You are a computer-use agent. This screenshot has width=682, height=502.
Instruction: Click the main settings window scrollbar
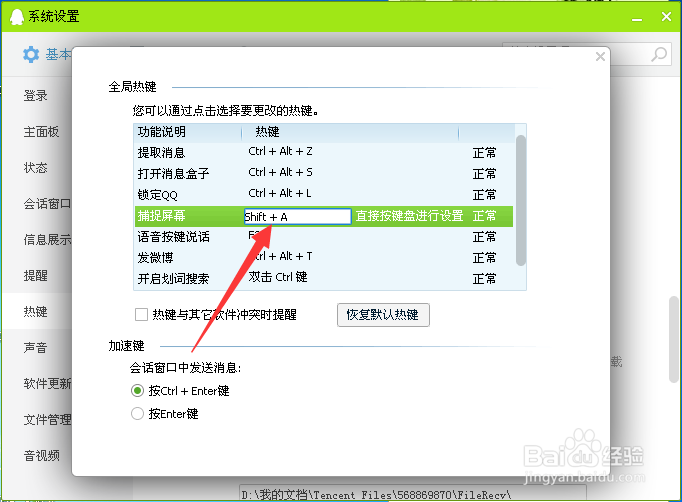674,339
